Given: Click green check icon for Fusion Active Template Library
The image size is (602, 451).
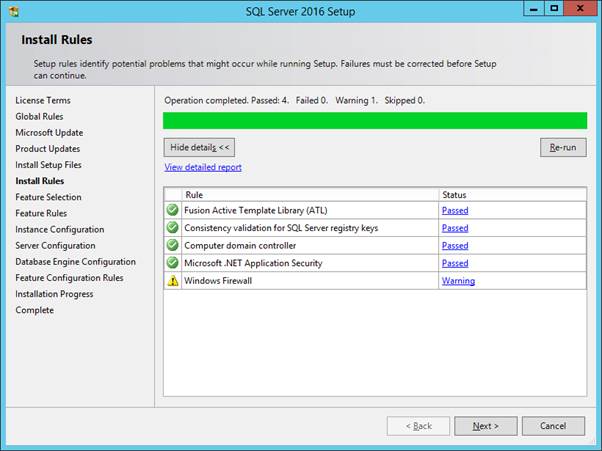Looking at the screenshot, I should click(173, 210).
